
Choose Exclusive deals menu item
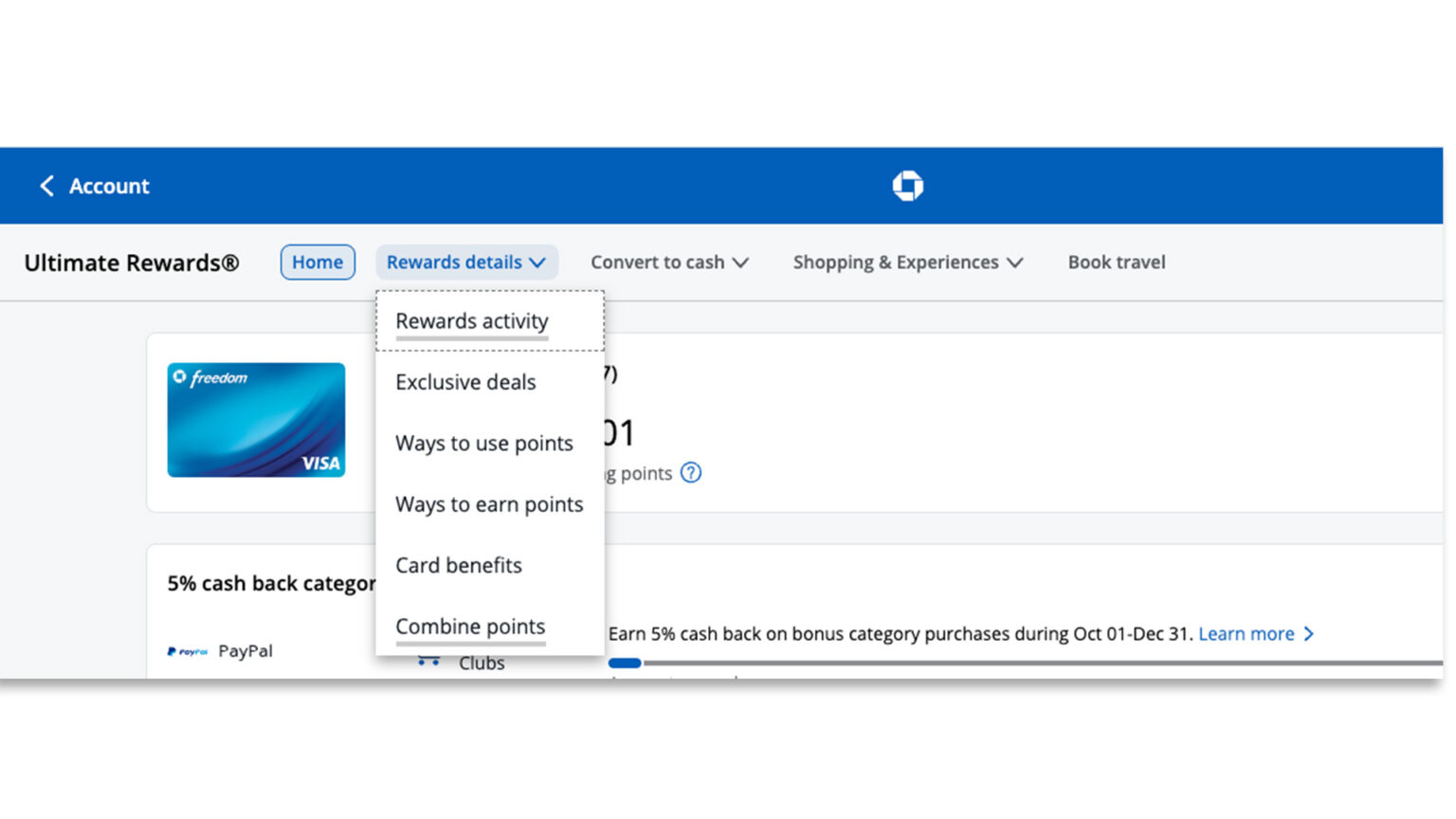point(464,382)
